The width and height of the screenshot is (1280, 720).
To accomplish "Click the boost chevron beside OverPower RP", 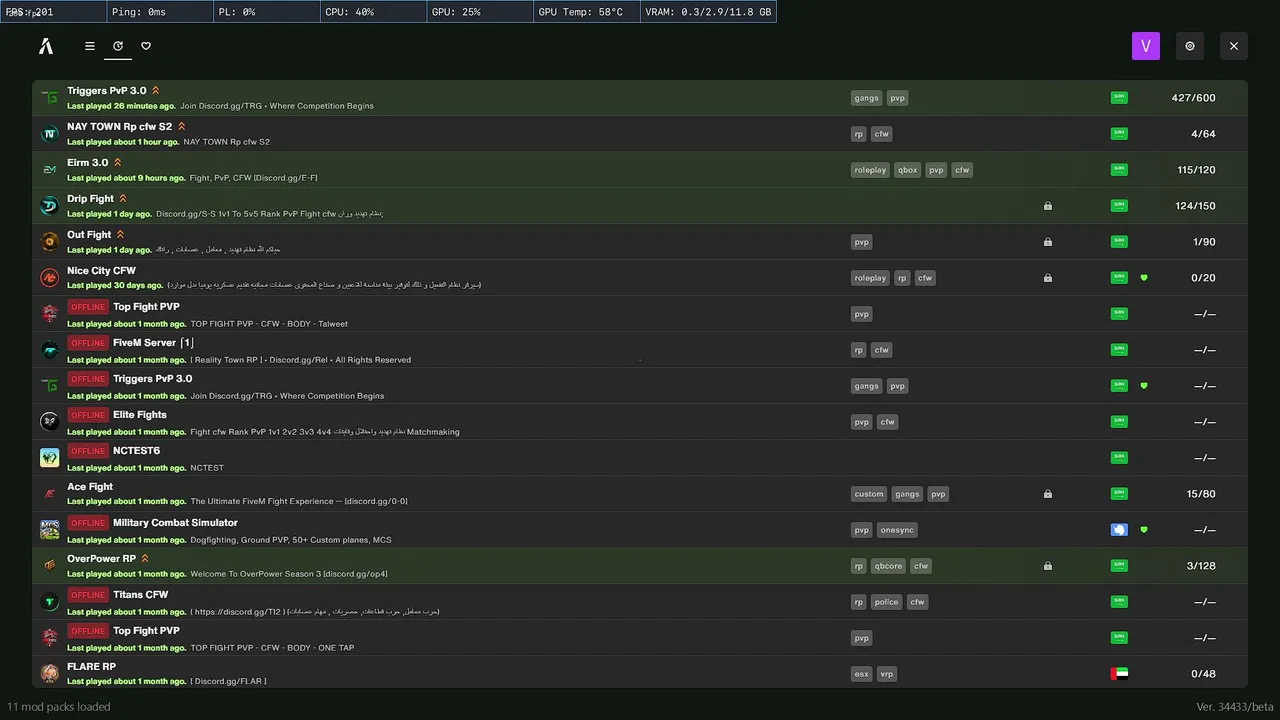I will pos(145,559).
